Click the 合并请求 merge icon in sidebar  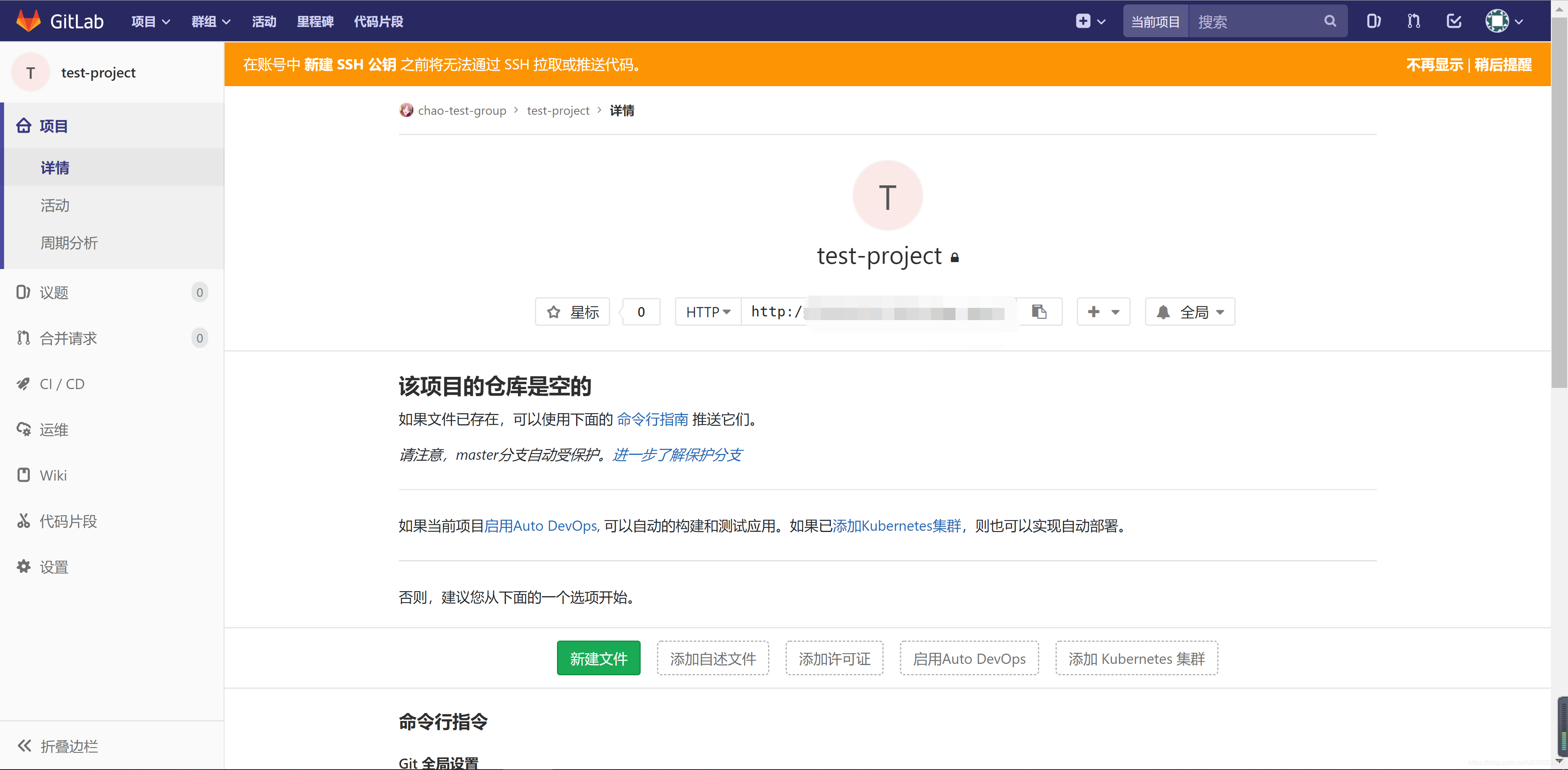pos(23,338)
